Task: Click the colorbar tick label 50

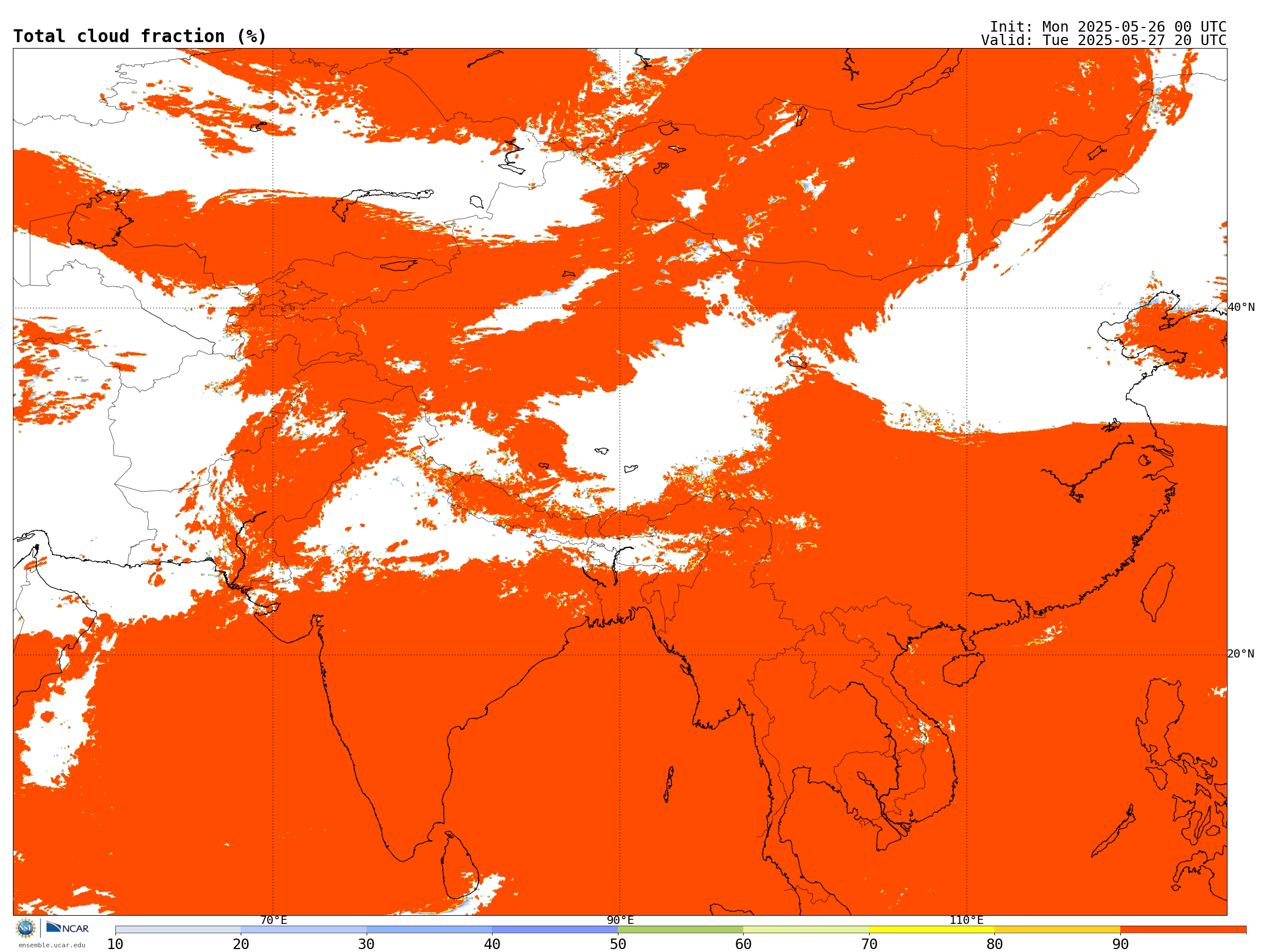Action: point(618,944)
